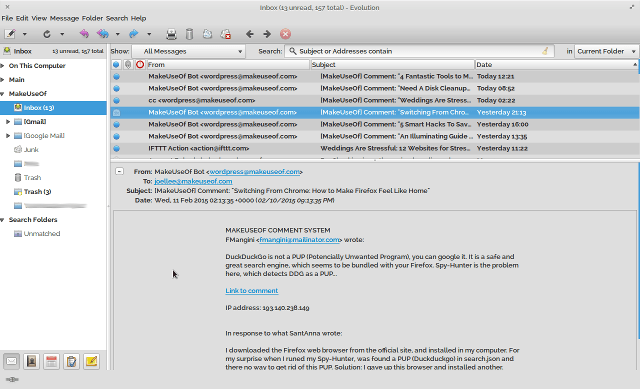
Task: Toggle read status of 'Today 08:52' message
Action: 116,88
